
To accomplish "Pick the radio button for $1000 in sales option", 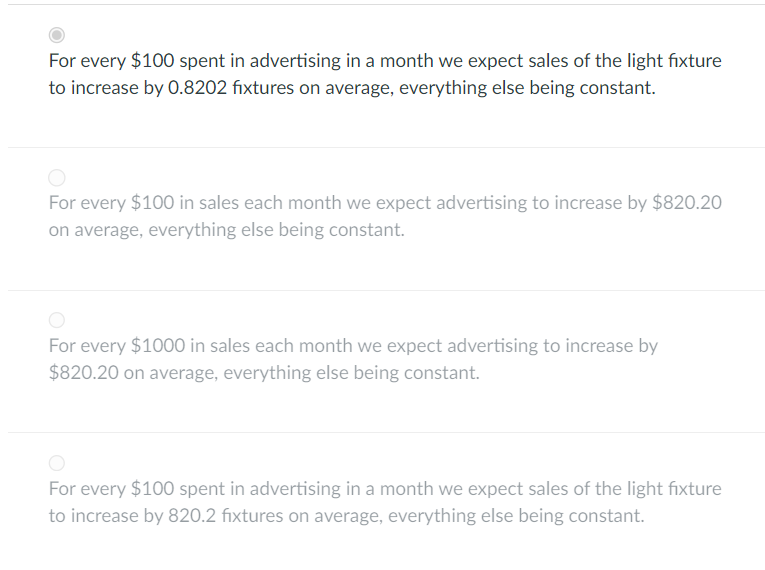I will (57, 320).
